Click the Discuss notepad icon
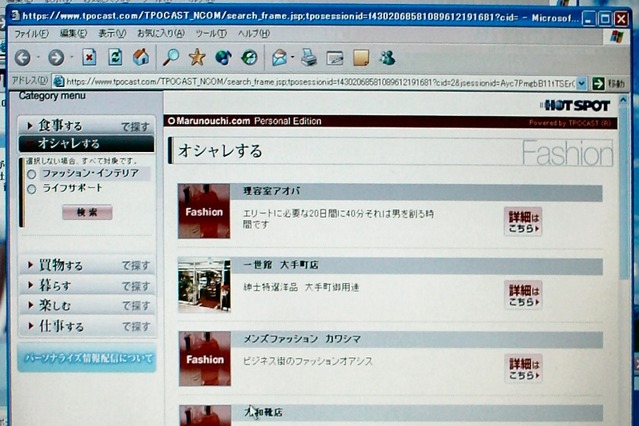 [x=361, y=58]
